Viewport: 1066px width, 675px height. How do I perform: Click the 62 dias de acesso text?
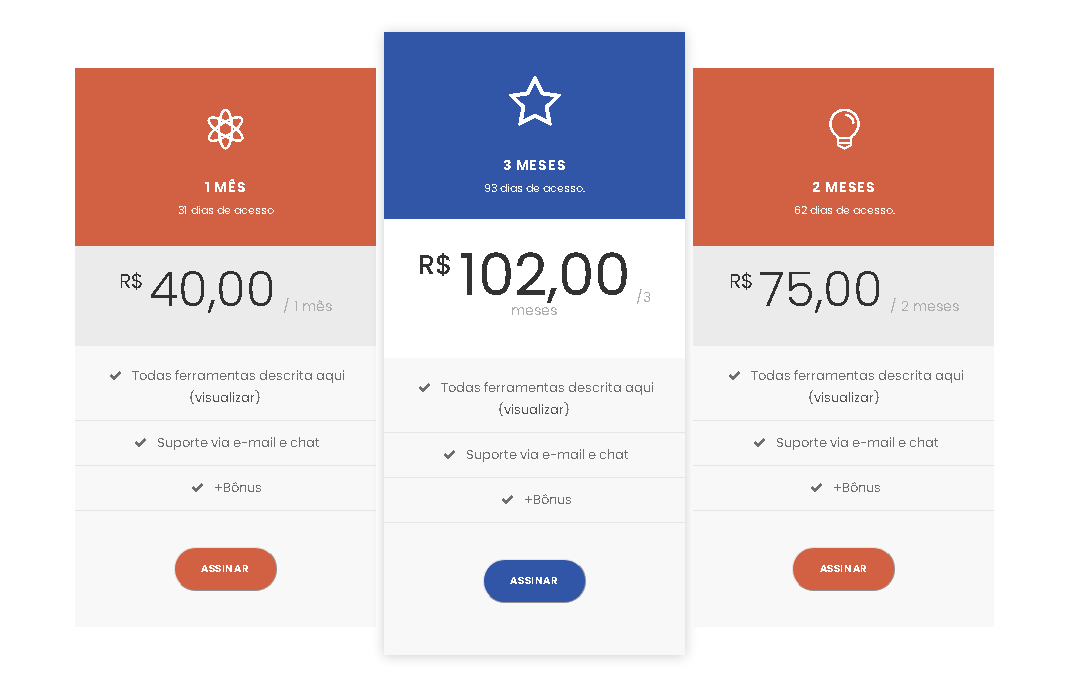pos(844,211)
